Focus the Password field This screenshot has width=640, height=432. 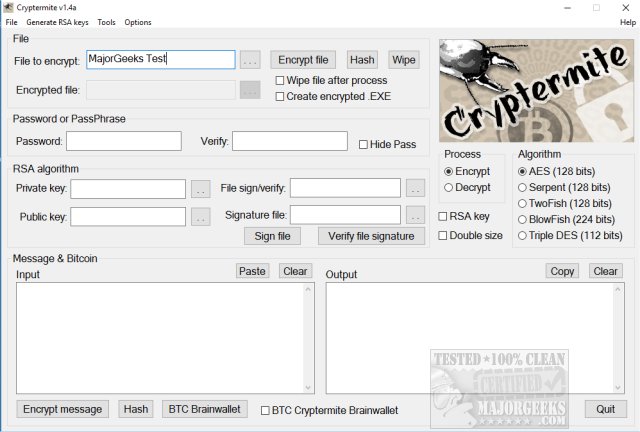point(124,141)
